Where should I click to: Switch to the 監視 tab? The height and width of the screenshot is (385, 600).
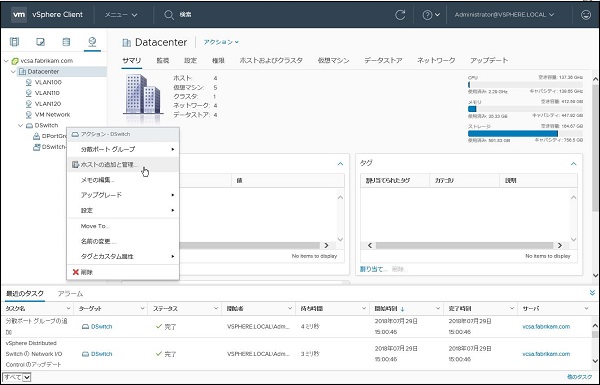[163, 60]
